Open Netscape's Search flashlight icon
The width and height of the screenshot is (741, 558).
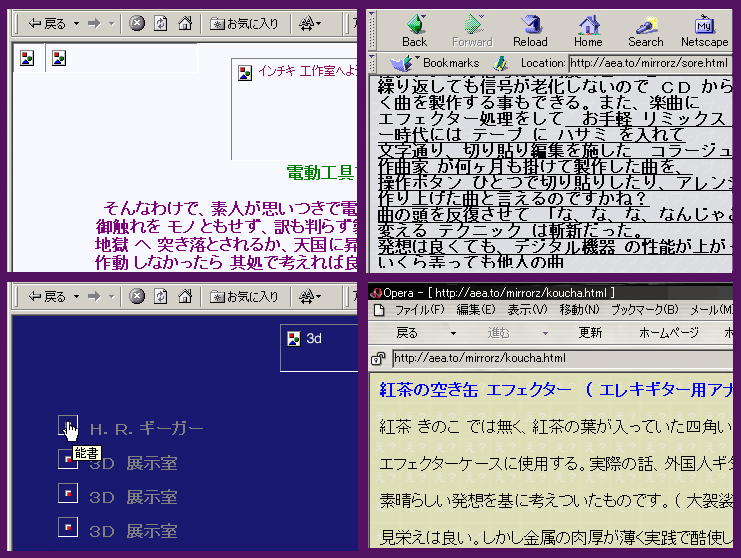click(x=646, y=30)
